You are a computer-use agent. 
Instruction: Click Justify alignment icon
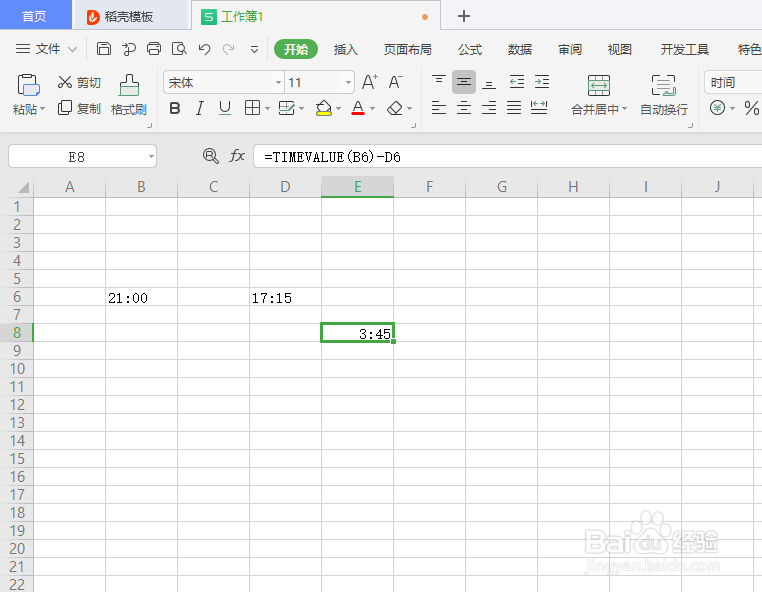[514, 107]
